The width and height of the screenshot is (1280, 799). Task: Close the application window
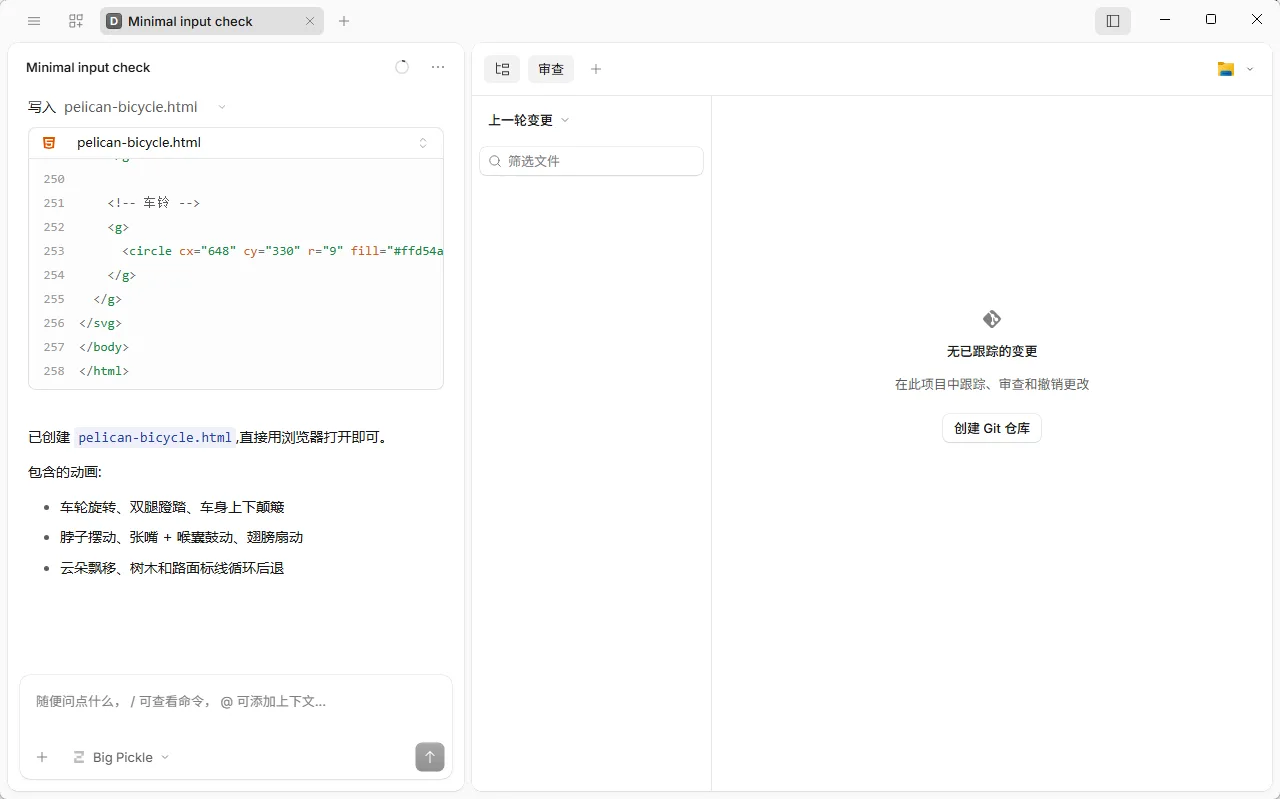1257,19
